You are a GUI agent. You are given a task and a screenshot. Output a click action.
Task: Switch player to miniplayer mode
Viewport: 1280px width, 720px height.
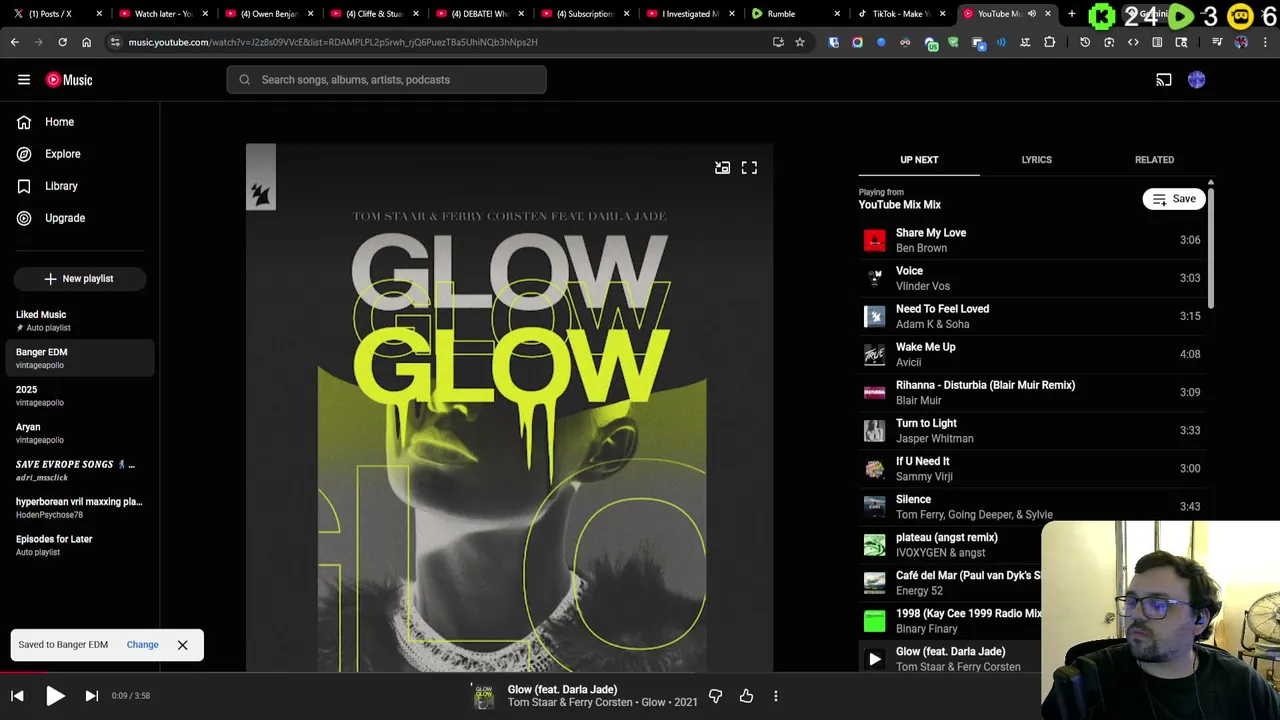click(x=722, y=168)
